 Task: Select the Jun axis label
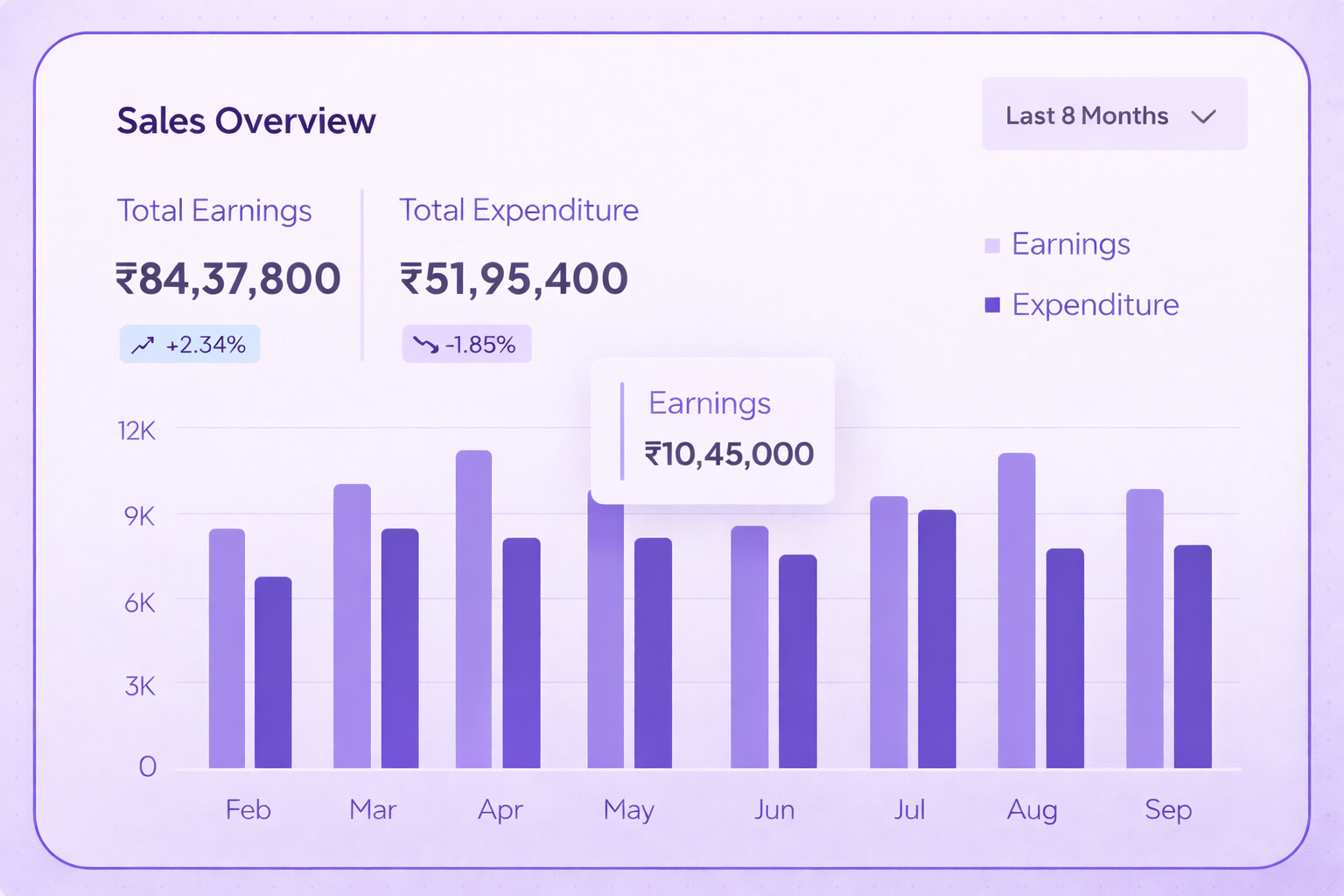(773, 809)
